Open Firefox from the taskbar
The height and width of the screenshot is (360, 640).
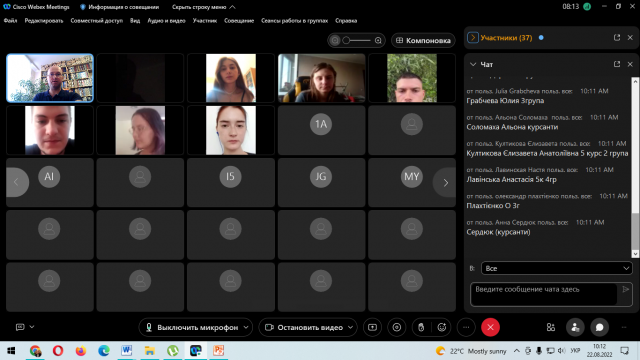click(x=81, y=351)
